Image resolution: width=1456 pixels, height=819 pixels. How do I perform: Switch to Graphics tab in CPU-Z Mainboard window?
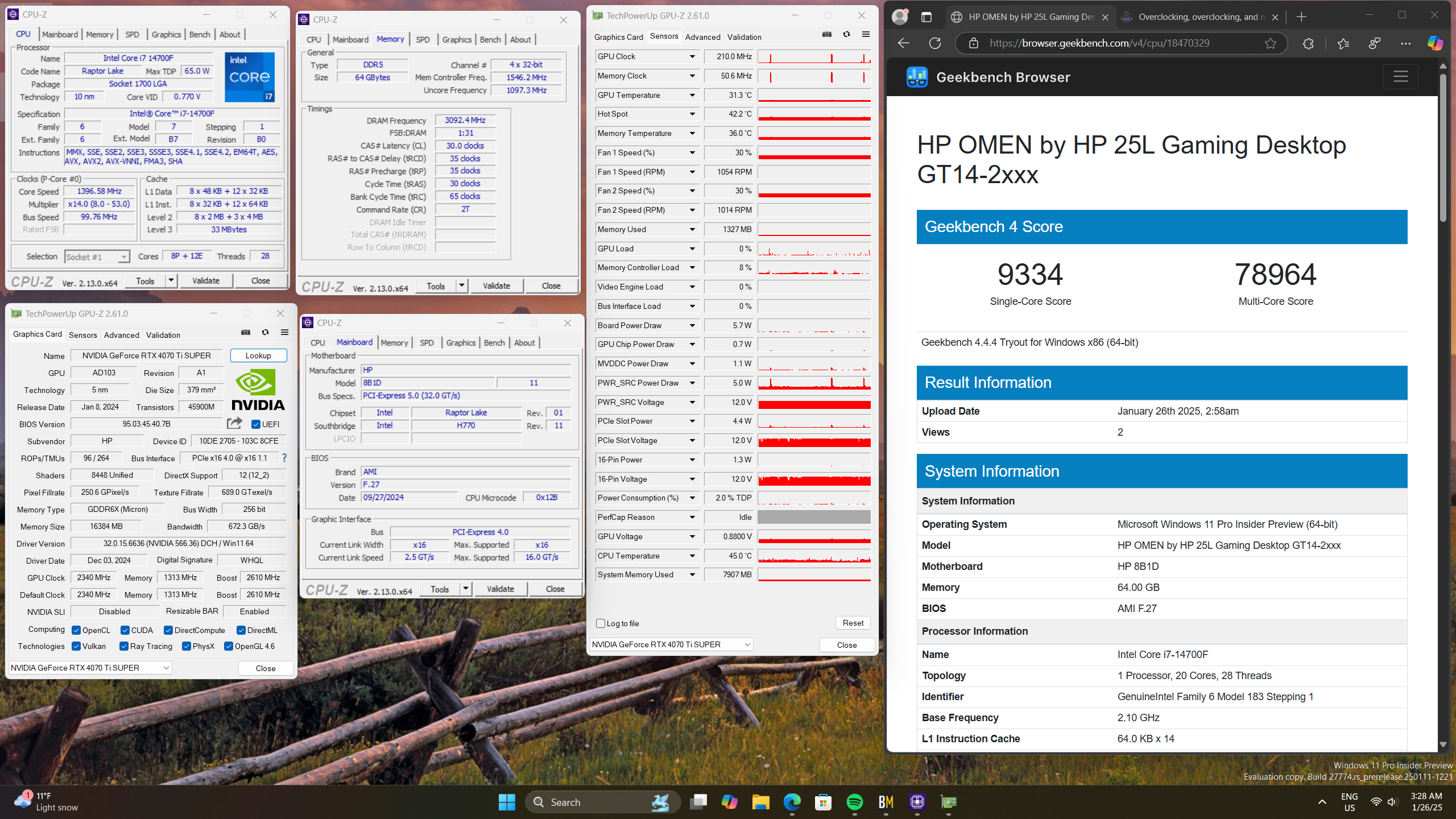tap(461, 343)
